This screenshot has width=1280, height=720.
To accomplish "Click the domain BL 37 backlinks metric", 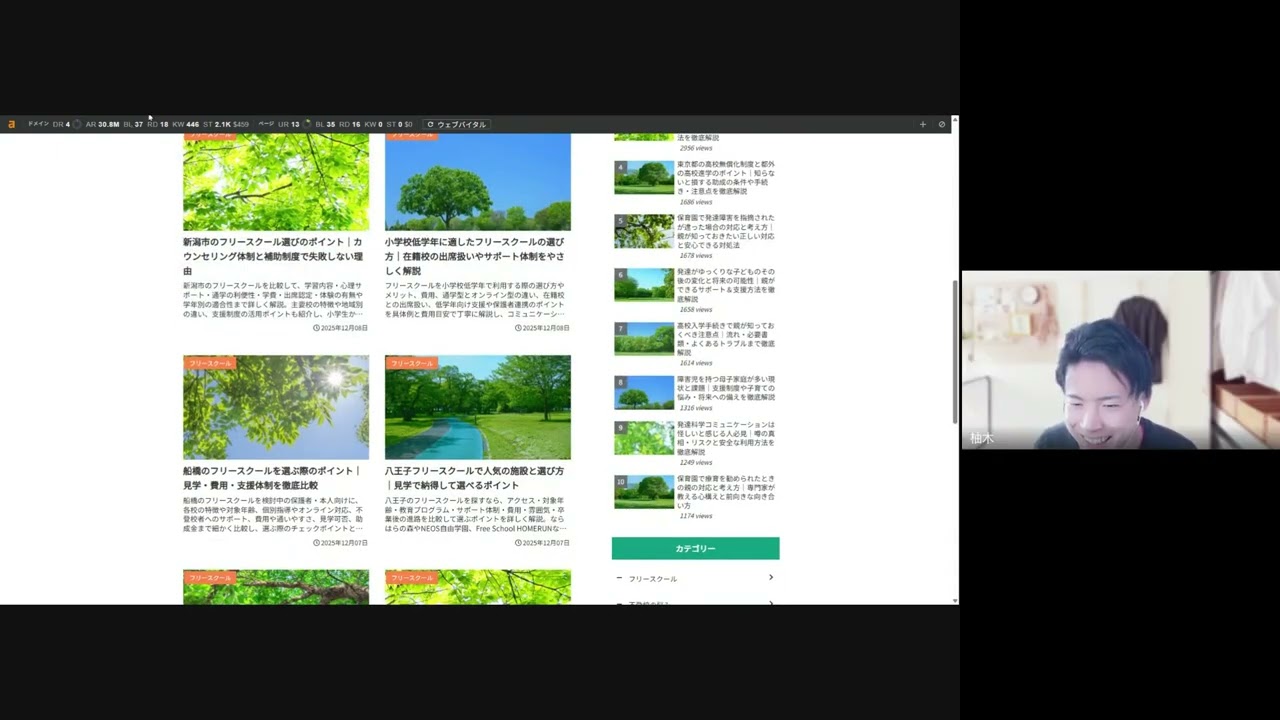I will (x=133, y=125).
